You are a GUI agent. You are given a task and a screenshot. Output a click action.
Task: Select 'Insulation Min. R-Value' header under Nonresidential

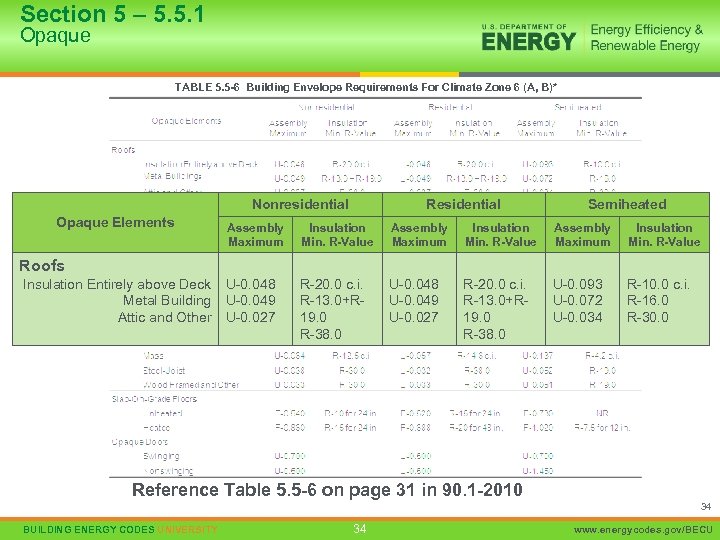337,235
